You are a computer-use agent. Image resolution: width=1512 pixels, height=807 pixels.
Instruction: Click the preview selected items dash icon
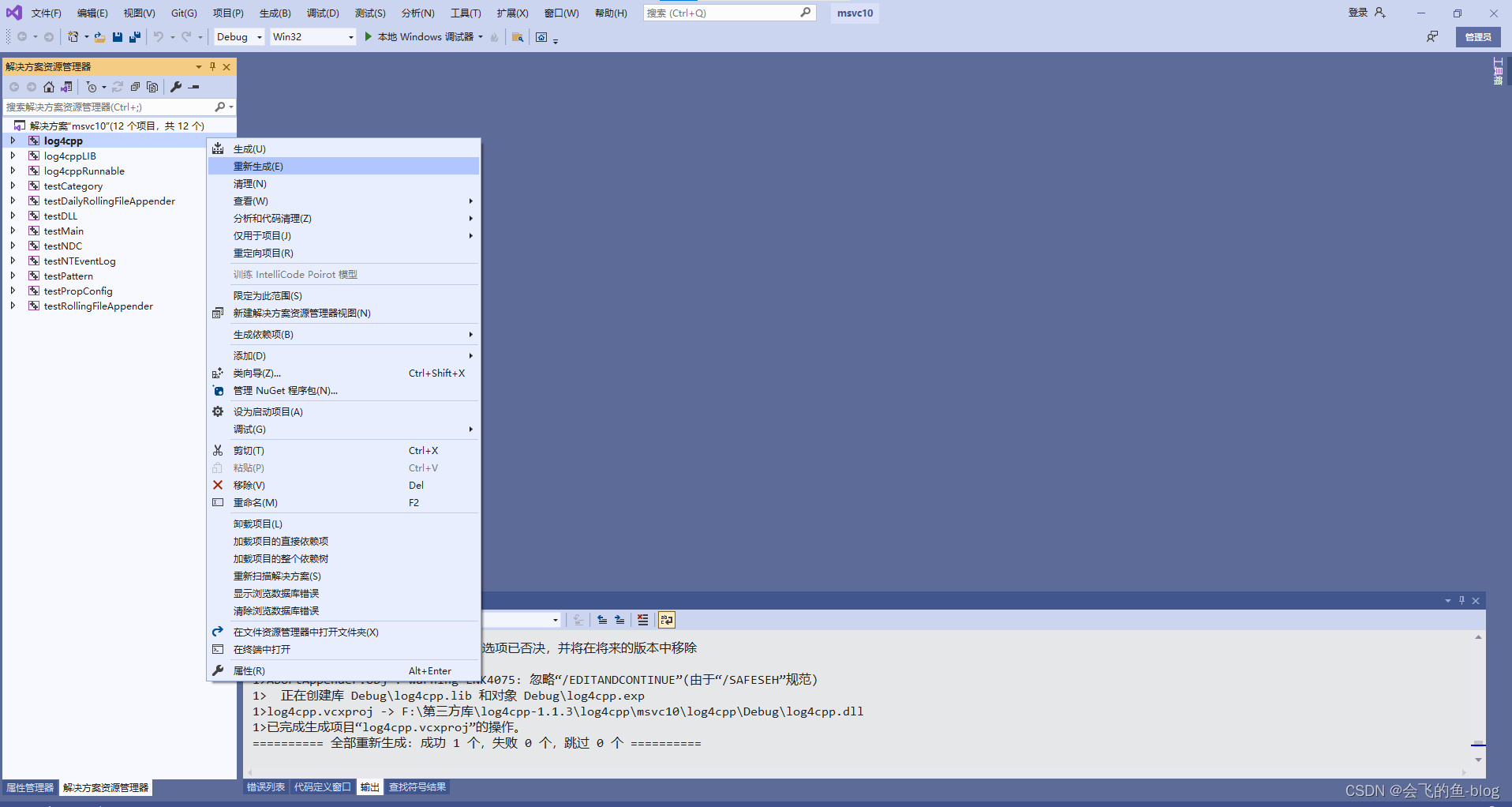coord(194,87)
